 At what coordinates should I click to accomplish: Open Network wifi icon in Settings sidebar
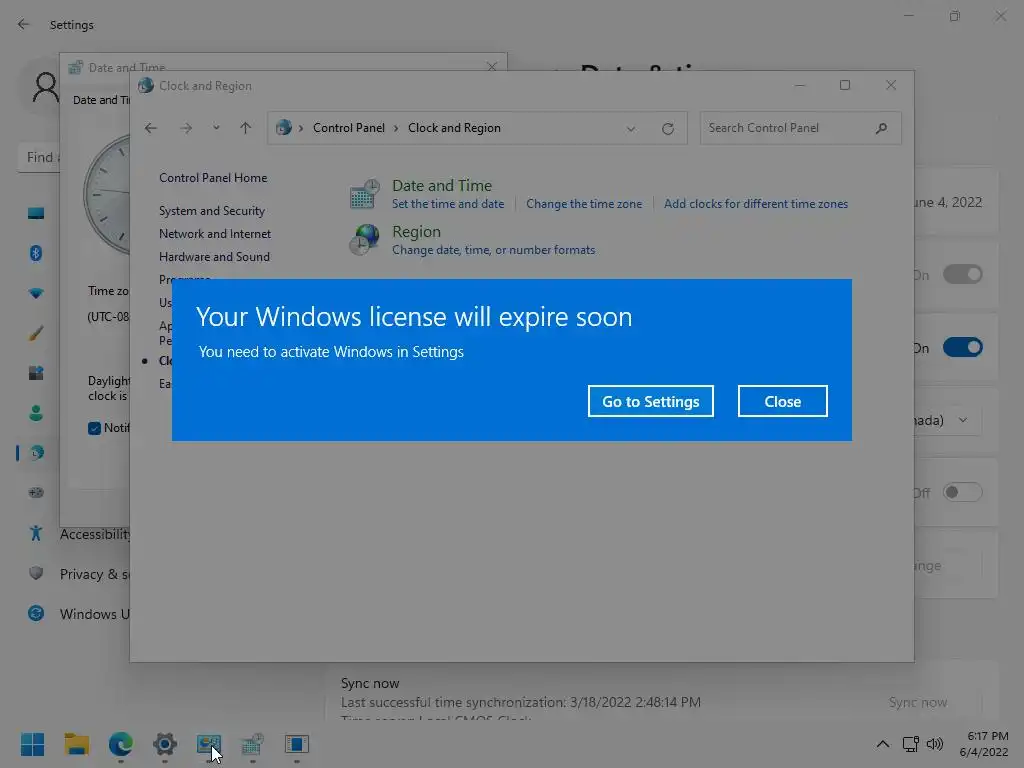pyautogui.click(x=36, y=293)
